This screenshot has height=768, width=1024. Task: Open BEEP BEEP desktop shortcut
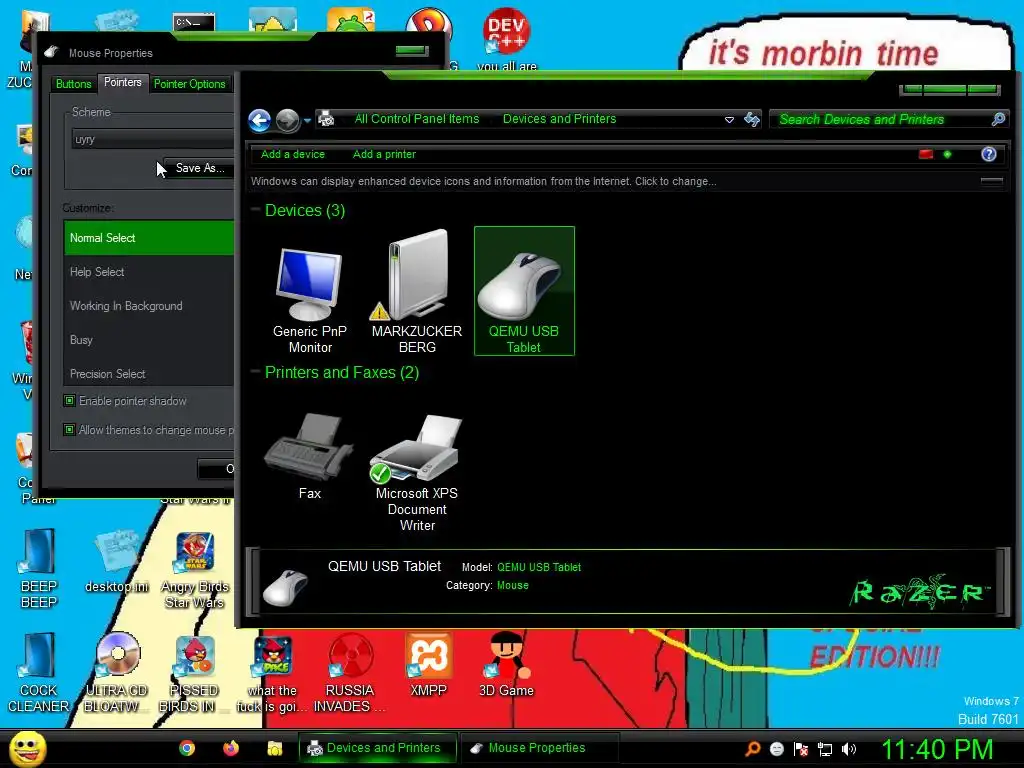[x=39, y=568]
